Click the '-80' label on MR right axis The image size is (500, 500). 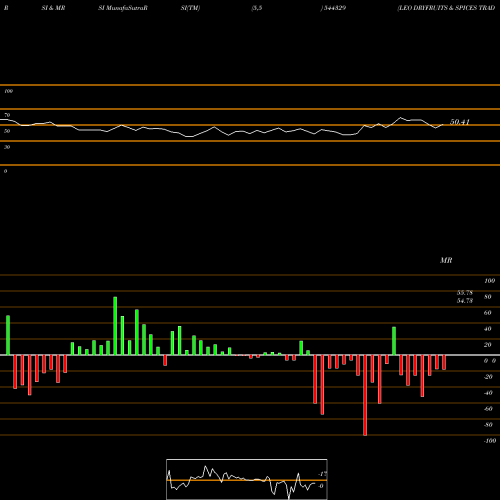pos(488,425)
